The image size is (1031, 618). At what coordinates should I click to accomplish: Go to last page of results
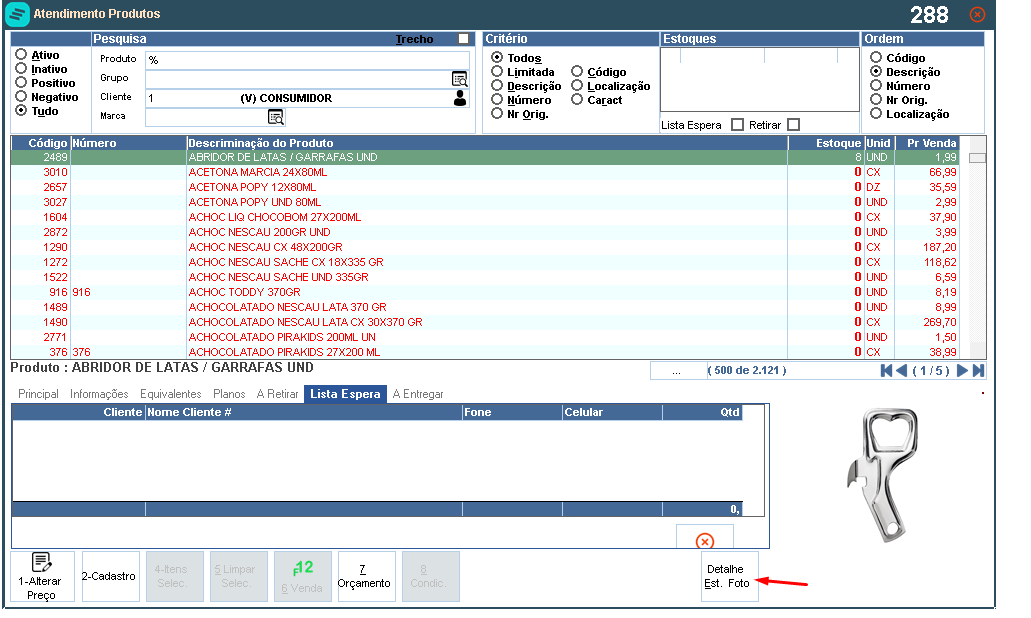(x=978, y=371)
